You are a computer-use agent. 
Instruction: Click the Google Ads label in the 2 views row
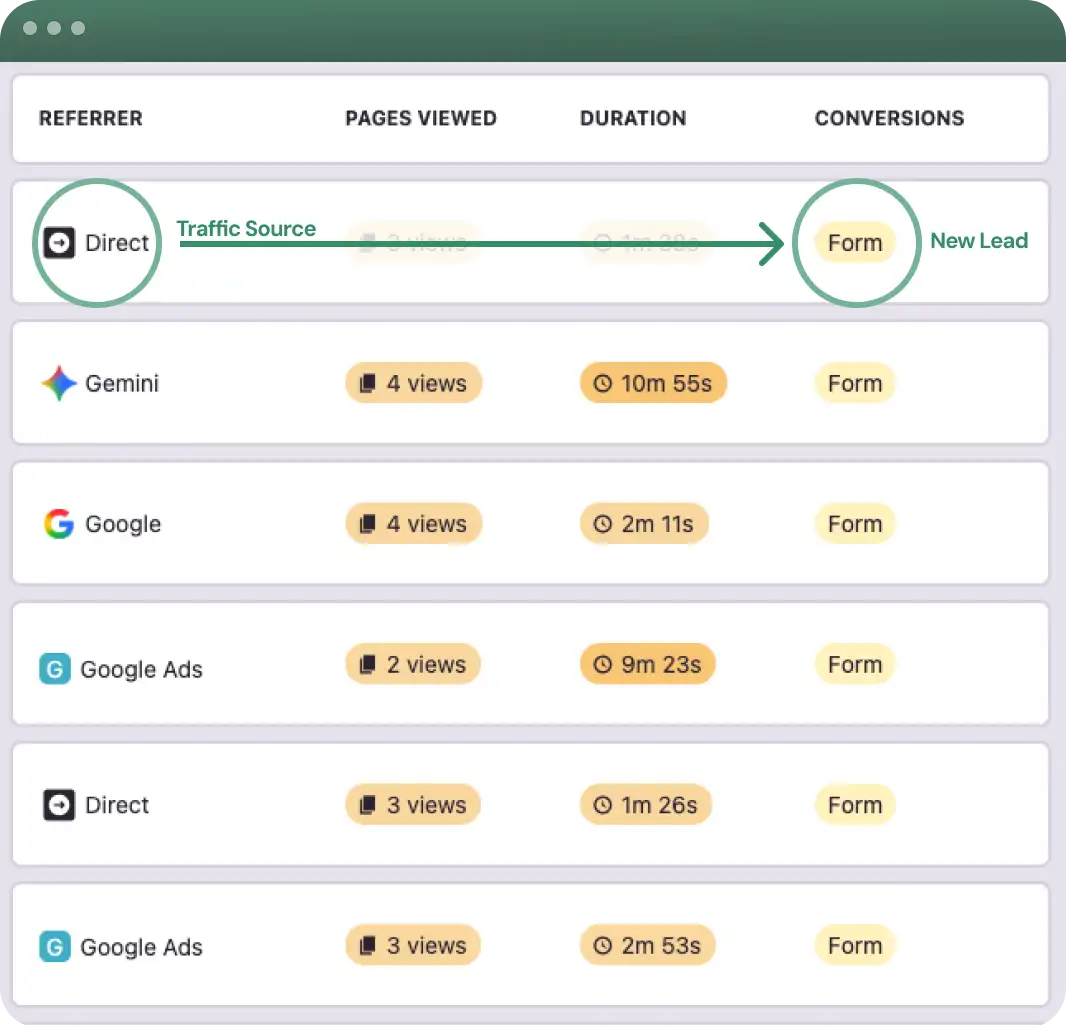pyautogui.click(x=141, y=670)
